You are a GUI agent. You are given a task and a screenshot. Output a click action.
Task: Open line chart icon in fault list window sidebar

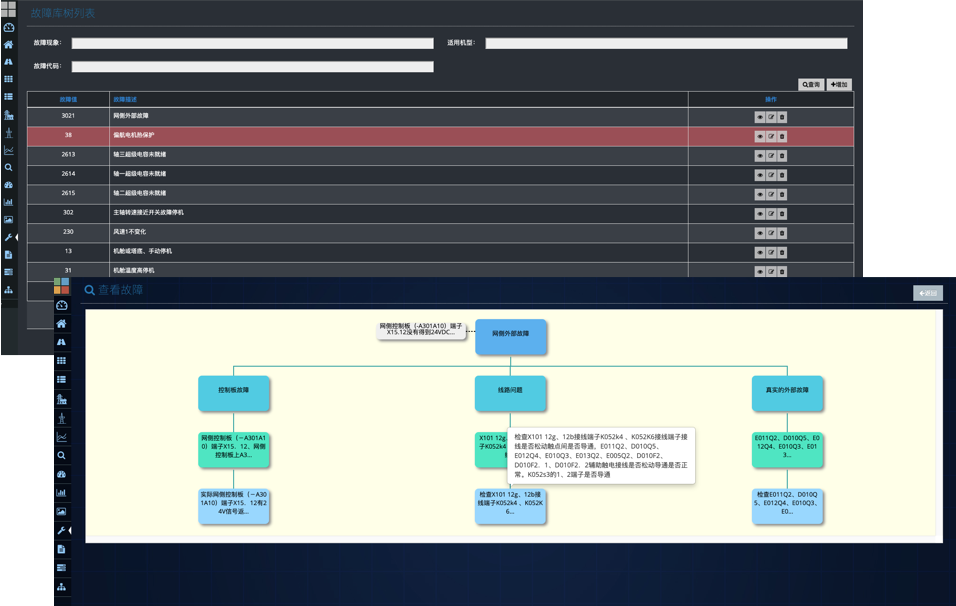point(9,150)
